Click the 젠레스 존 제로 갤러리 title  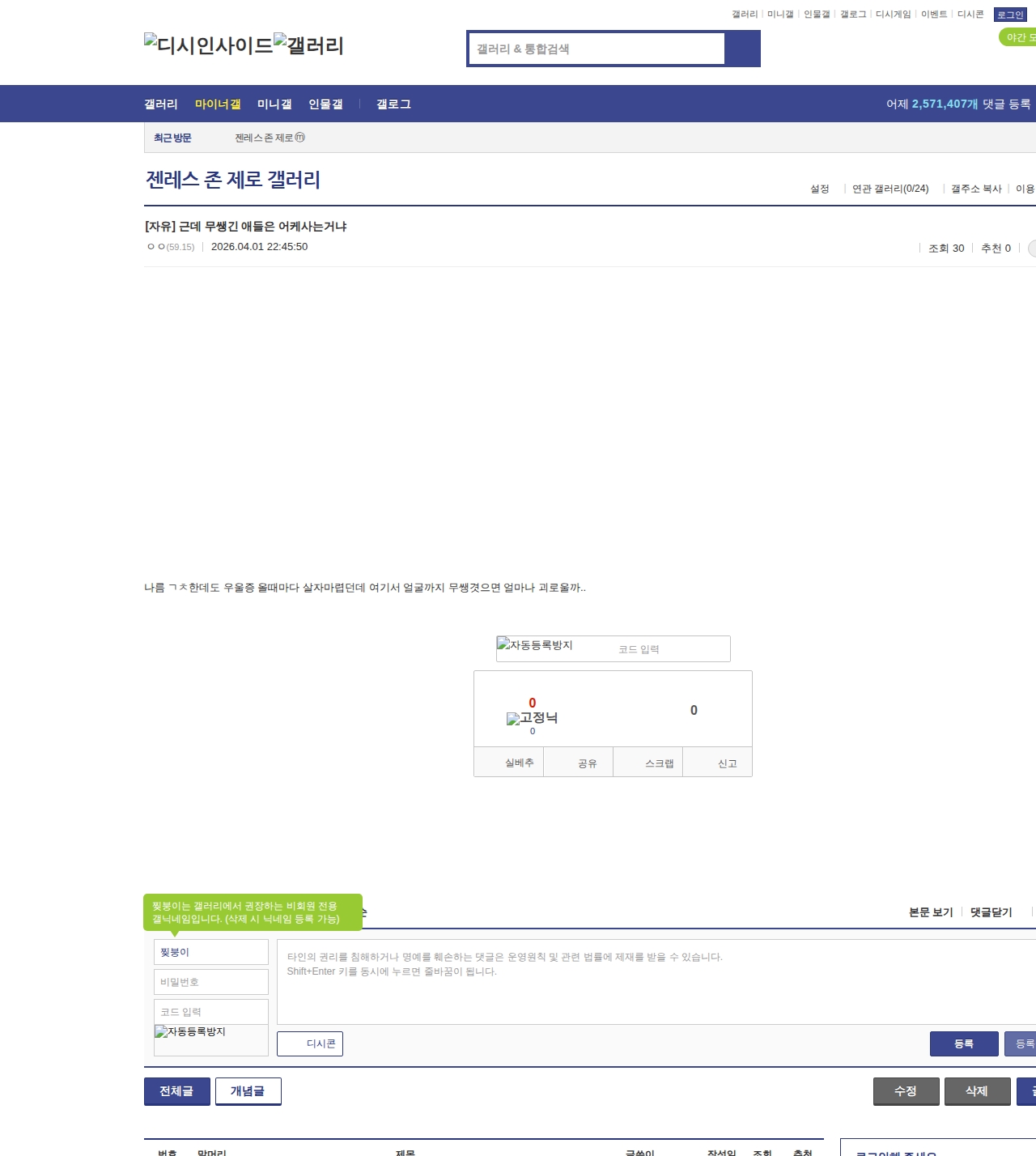pos(233,180)
